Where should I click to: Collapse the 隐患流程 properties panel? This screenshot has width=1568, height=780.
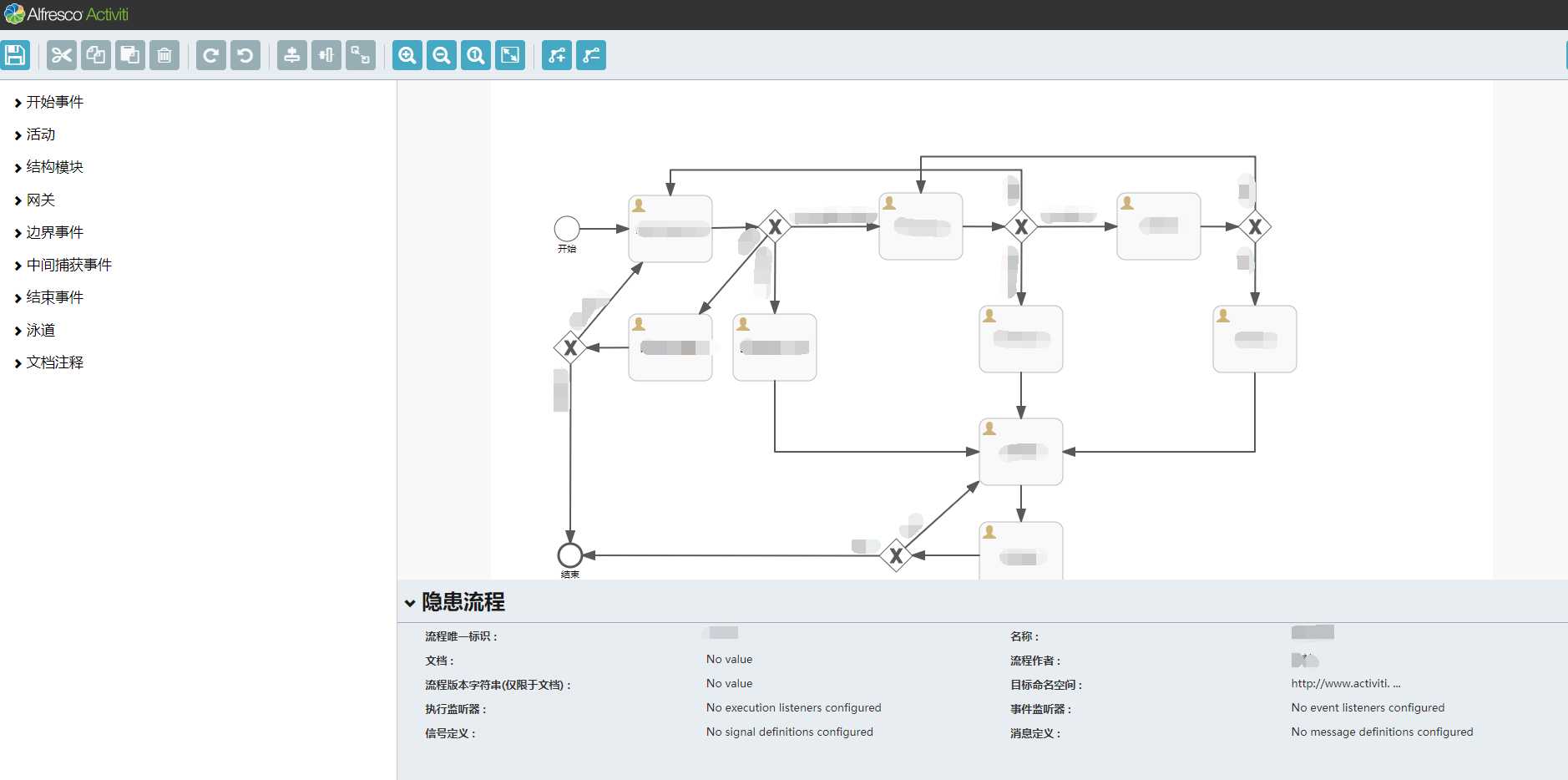pos(410,603)
